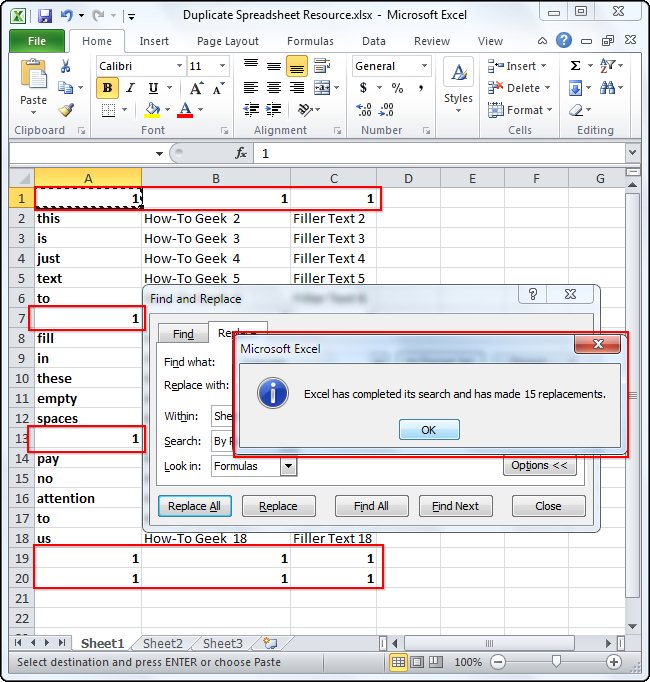Click the Undo arrow icon

tap(67, 16)
